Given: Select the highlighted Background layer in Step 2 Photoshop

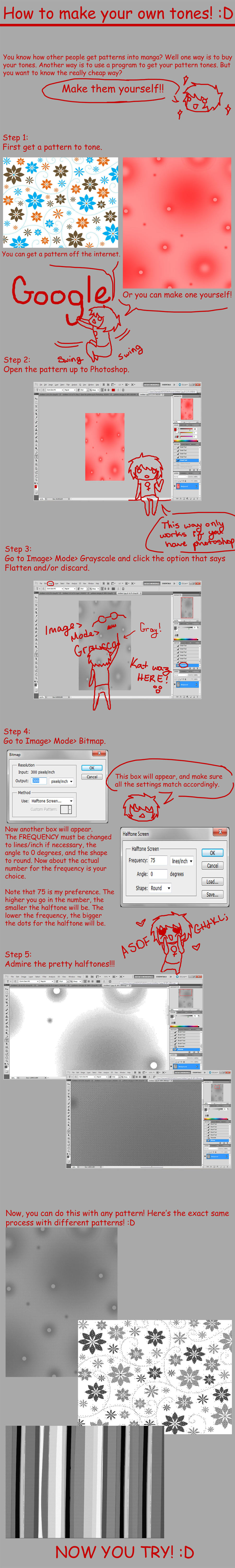Looking at the screenshot, I should [187, 486].
